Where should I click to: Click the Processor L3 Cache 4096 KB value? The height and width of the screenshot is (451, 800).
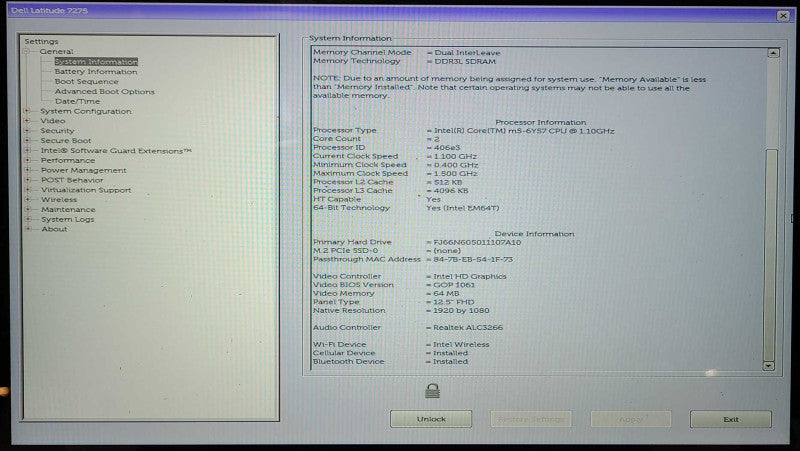click(x=451, y=191)
